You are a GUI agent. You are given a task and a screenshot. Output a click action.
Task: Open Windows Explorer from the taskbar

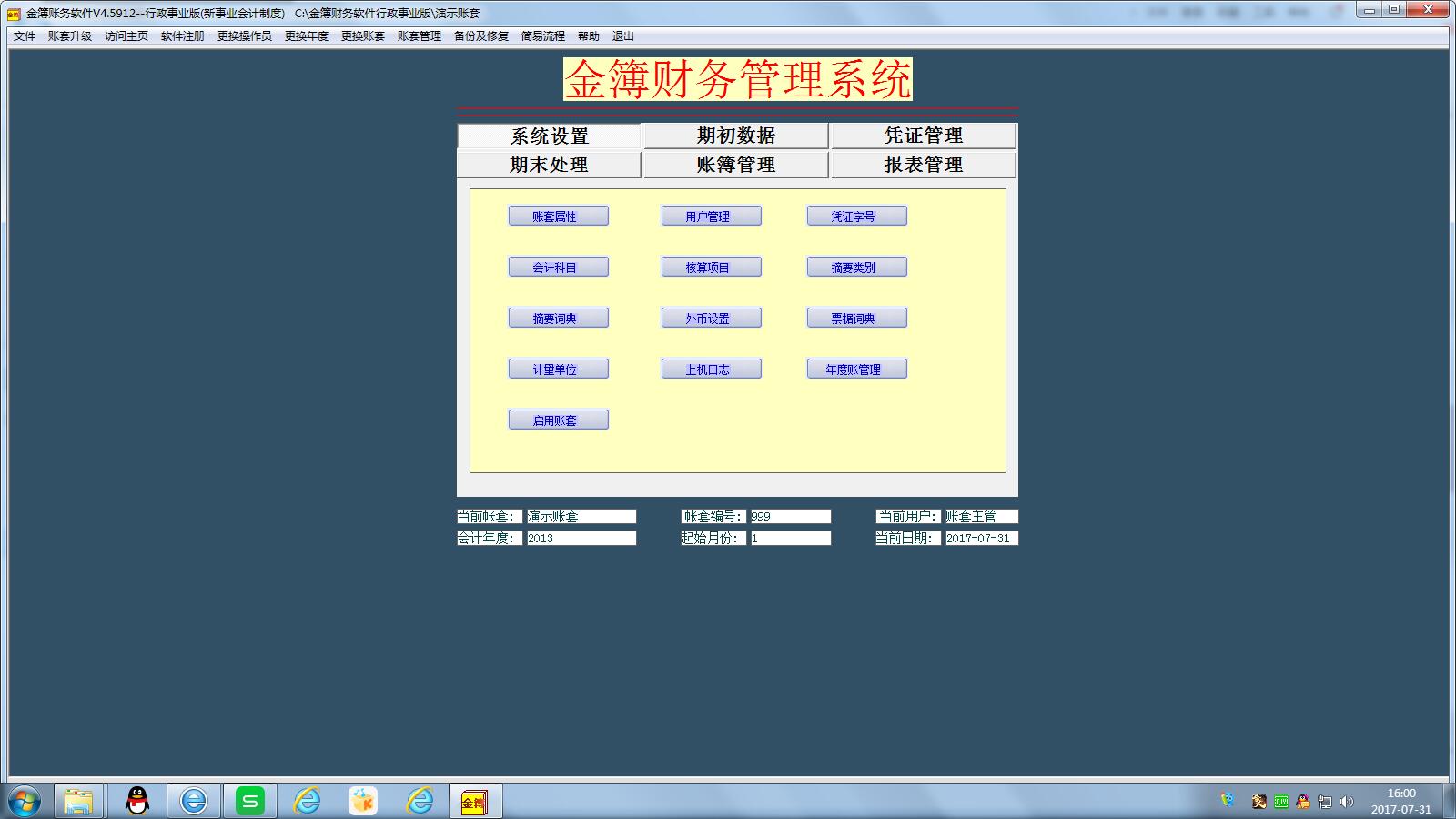(77, 801)
